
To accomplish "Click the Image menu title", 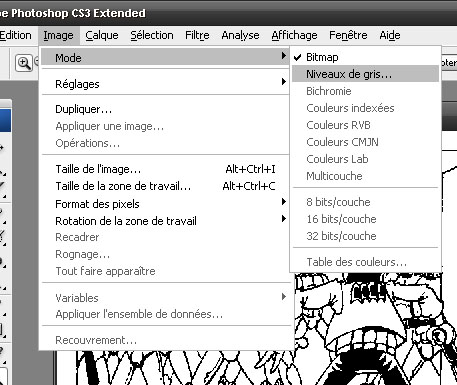I will (x=58, y=35).
